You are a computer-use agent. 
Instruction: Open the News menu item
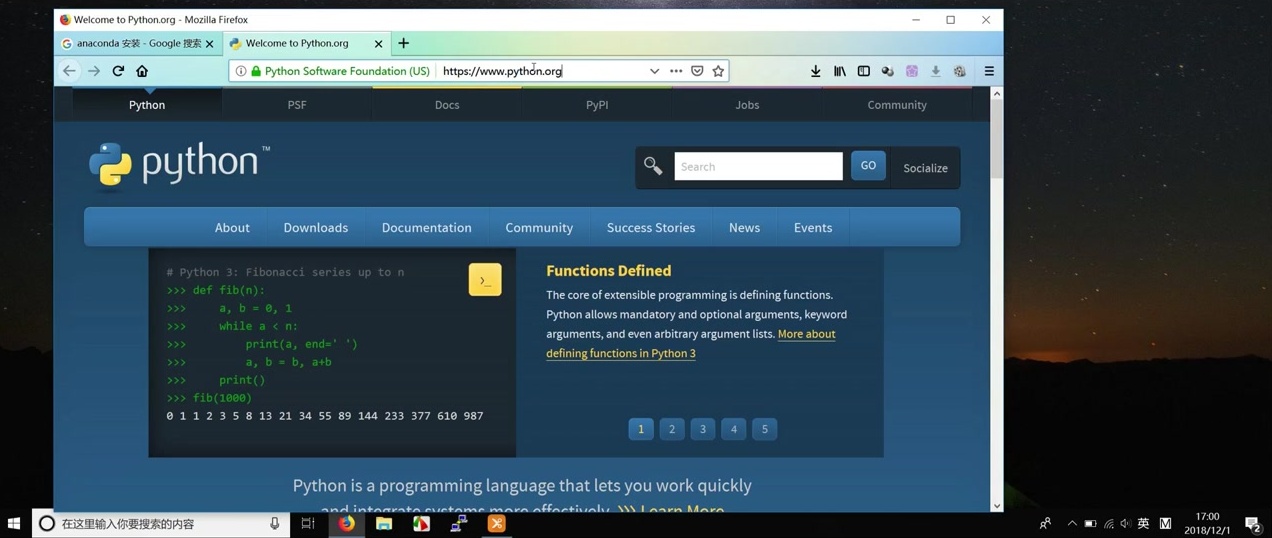coord(744,228)
